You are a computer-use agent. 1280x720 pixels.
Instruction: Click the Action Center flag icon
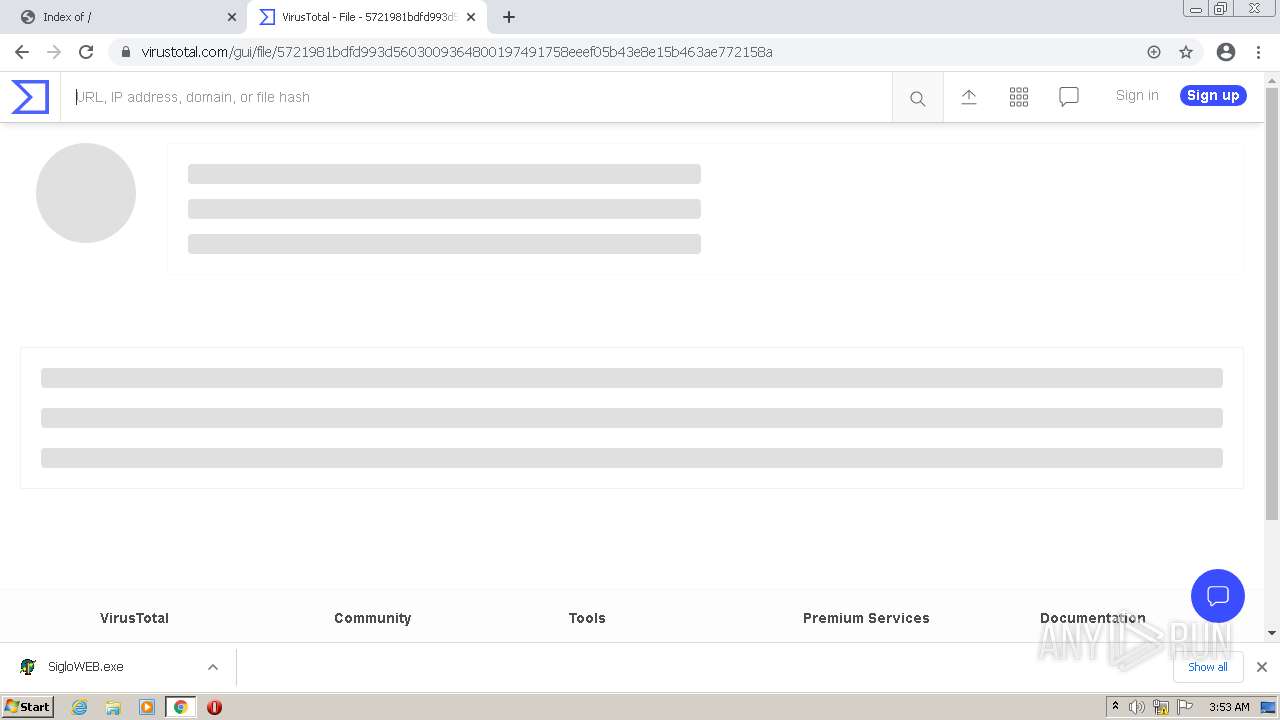click(x=1185, y=707)
